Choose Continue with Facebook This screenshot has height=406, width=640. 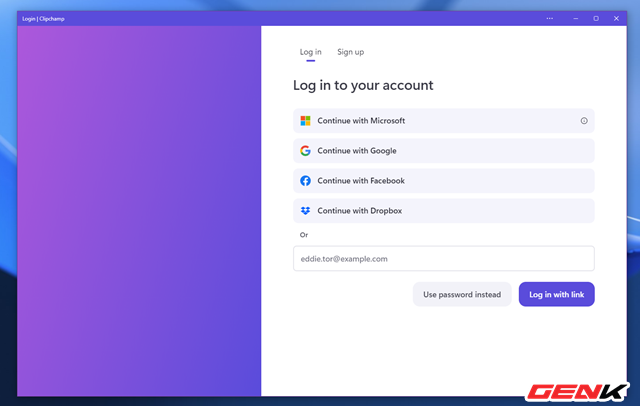[x=444, y=181]
